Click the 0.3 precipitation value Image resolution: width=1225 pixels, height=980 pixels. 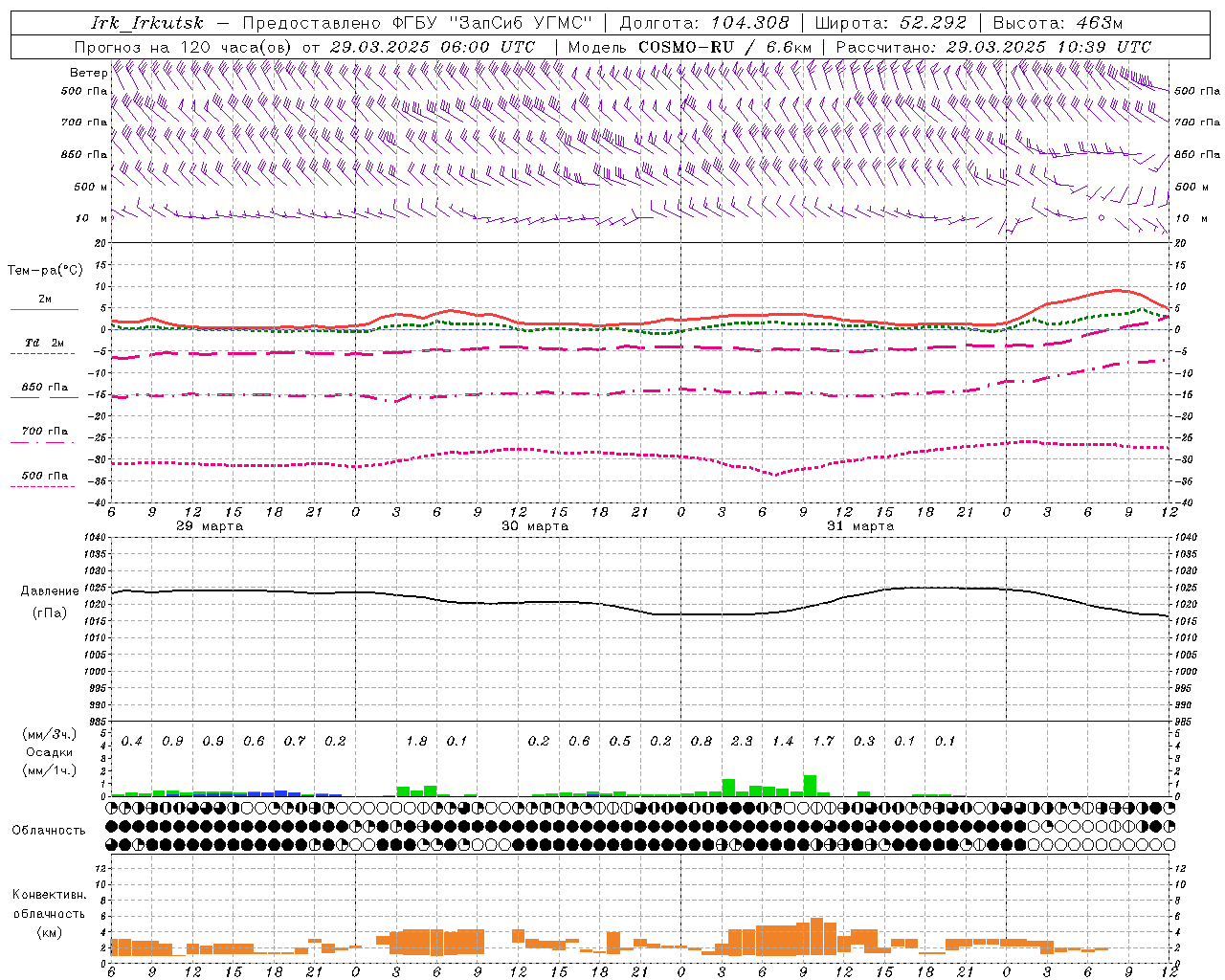click(864, 741)
